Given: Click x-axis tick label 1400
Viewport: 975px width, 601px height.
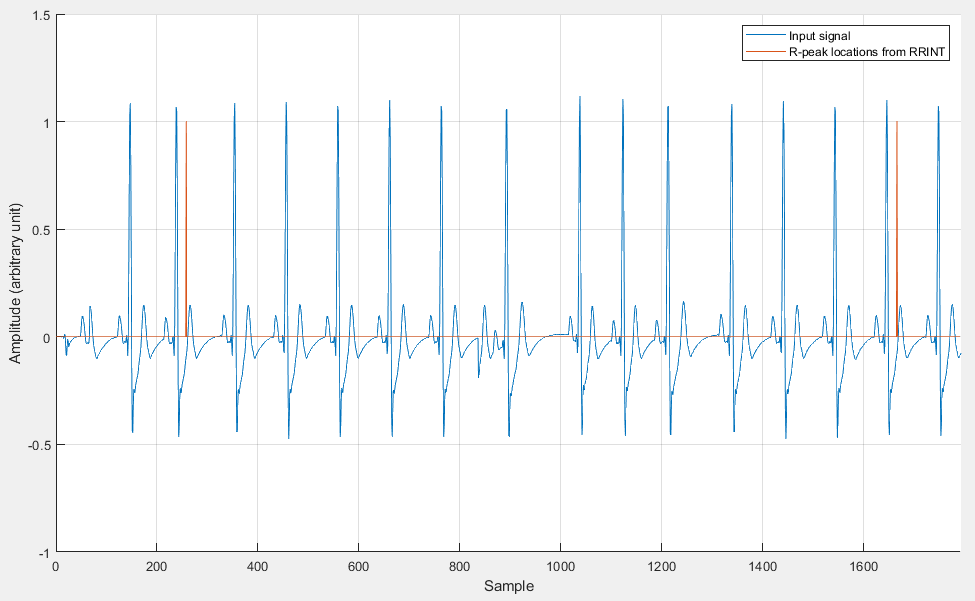Looking at the screenshot, I should click(762, 566).
